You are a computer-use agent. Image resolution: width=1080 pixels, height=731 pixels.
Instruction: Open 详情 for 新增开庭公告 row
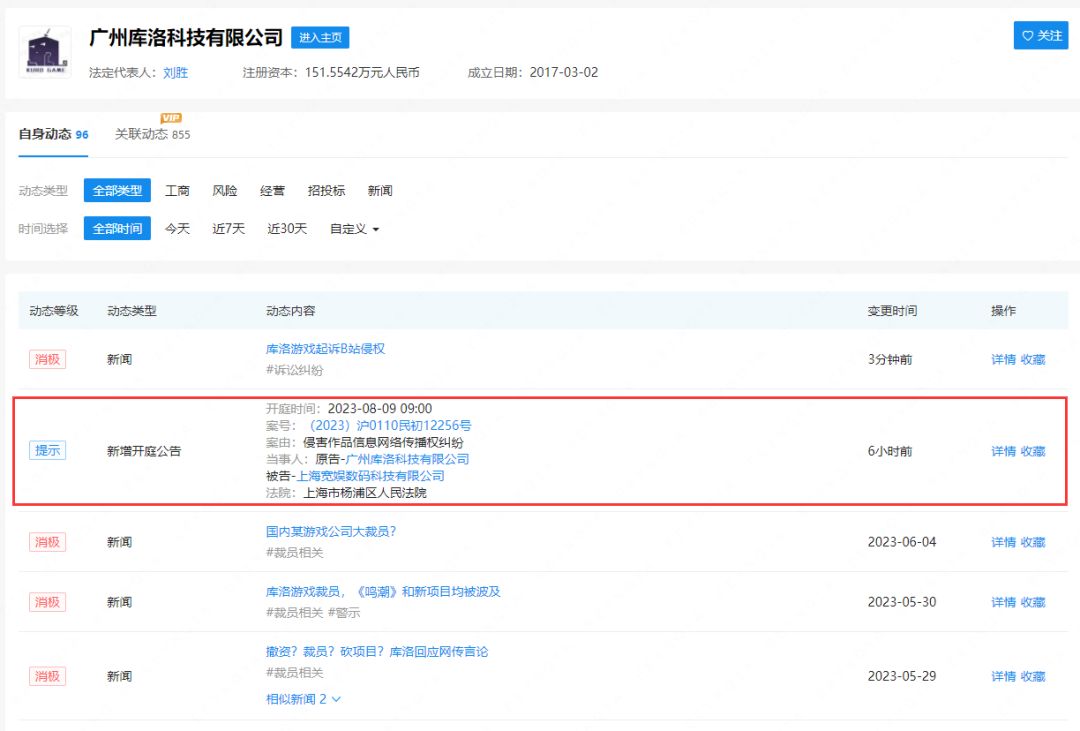point(1003,451)
